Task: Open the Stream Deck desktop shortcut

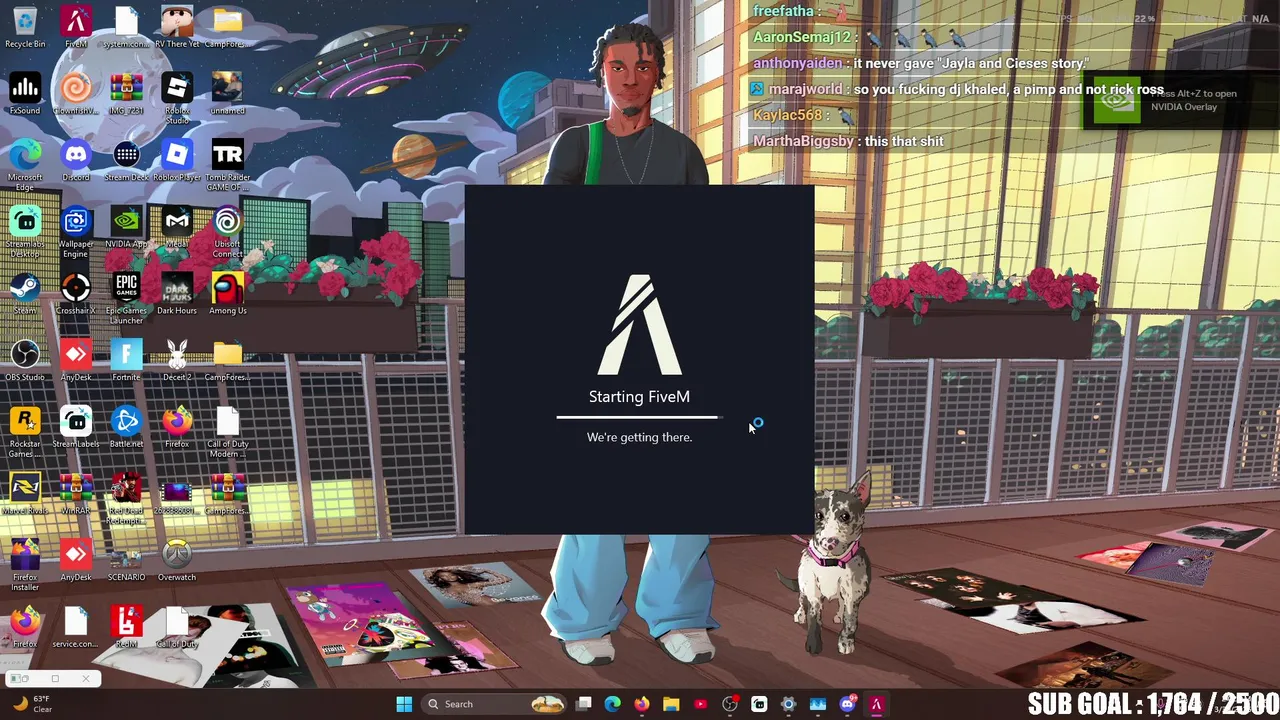Action: (x=126, y=161)
